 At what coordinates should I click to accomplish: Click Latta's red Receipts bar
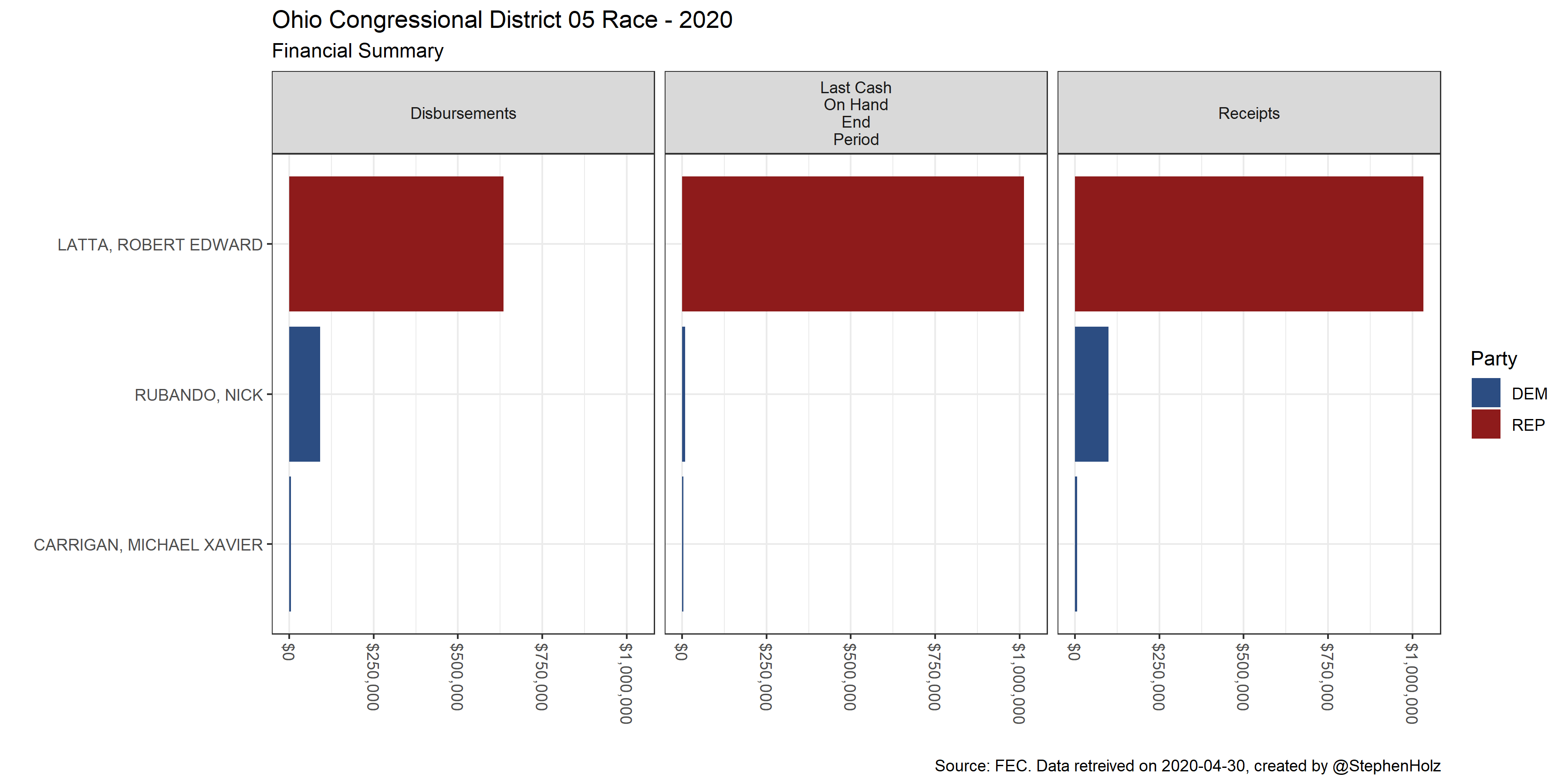tap(1248, 244)
